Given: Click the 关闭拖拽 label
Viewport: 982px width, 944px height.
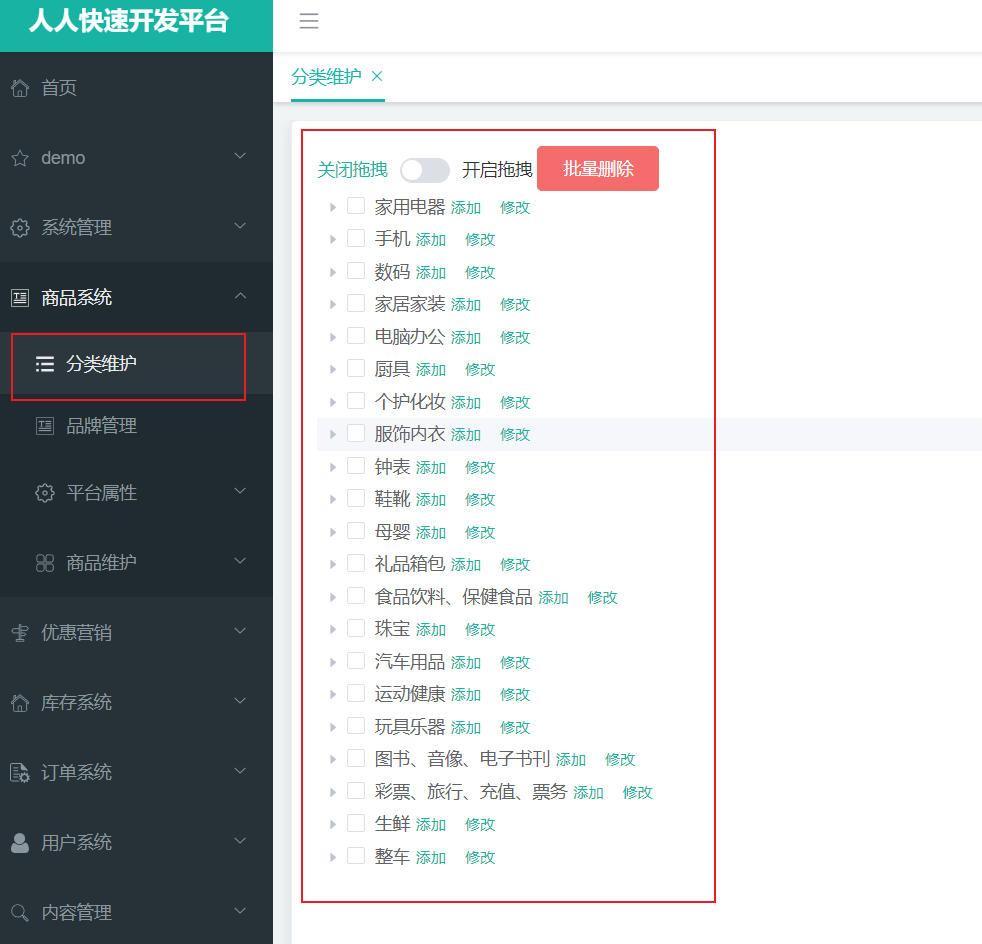Looking at the screenshot, I should pyautogui.click(x=353, y=170).
